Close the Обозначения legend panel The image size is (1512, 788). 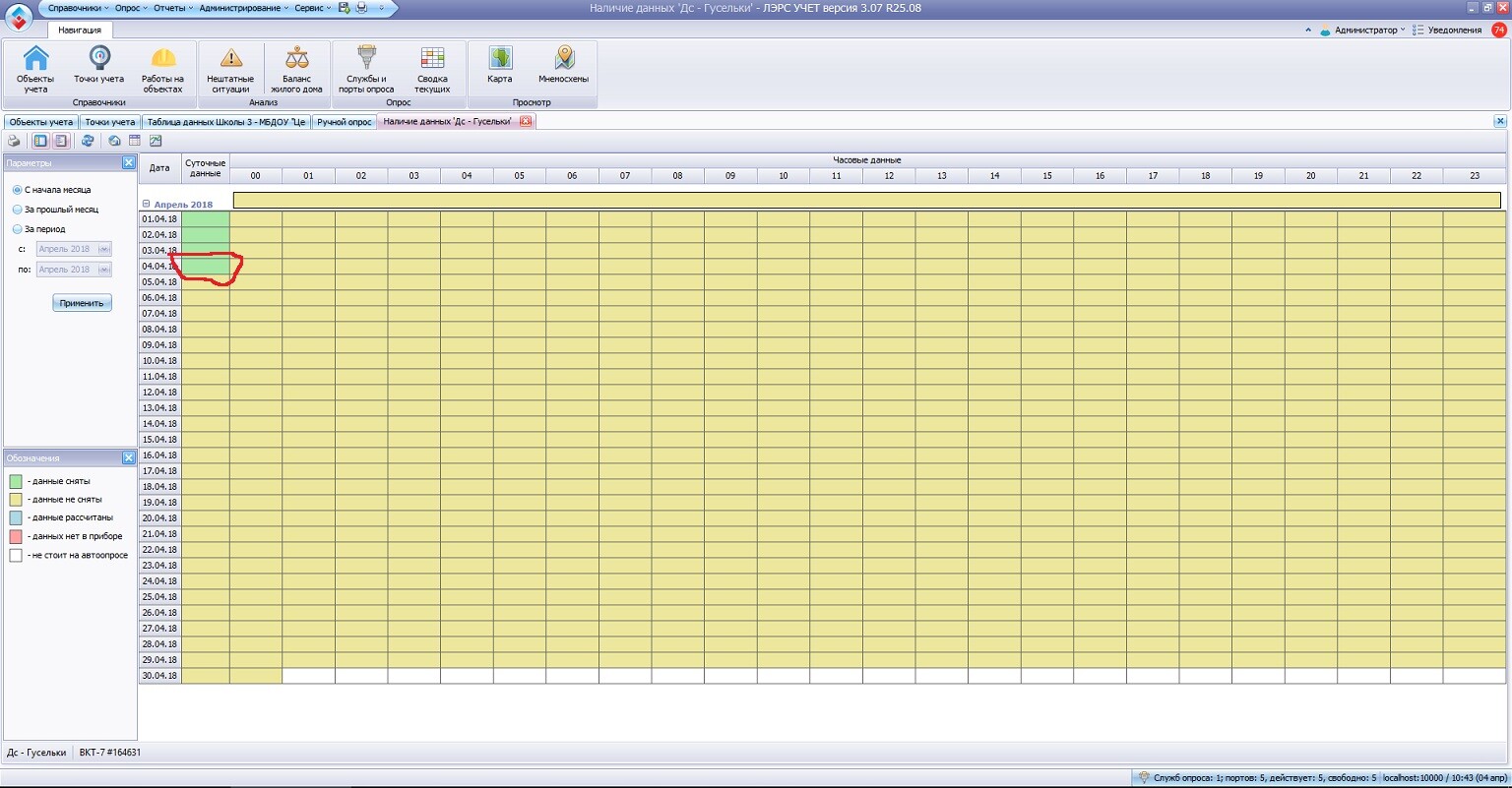point(128,458)
